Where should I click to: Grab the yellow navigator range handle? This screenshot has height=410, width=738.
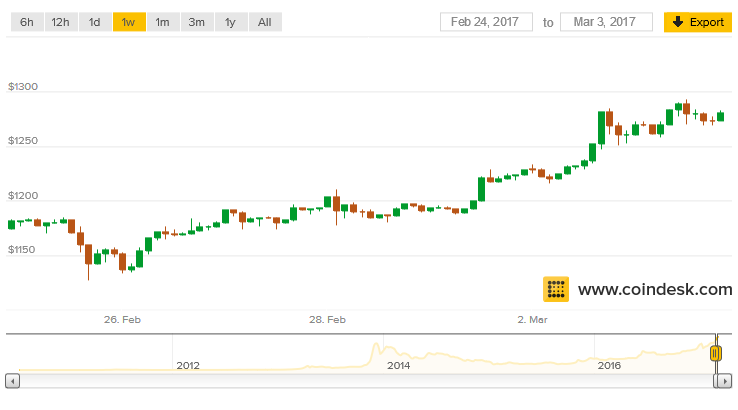coord(716,353)
